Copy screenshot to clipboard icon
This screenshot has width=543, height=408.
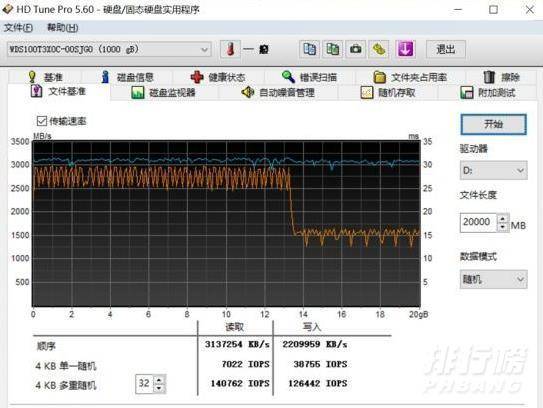point(332,49)
